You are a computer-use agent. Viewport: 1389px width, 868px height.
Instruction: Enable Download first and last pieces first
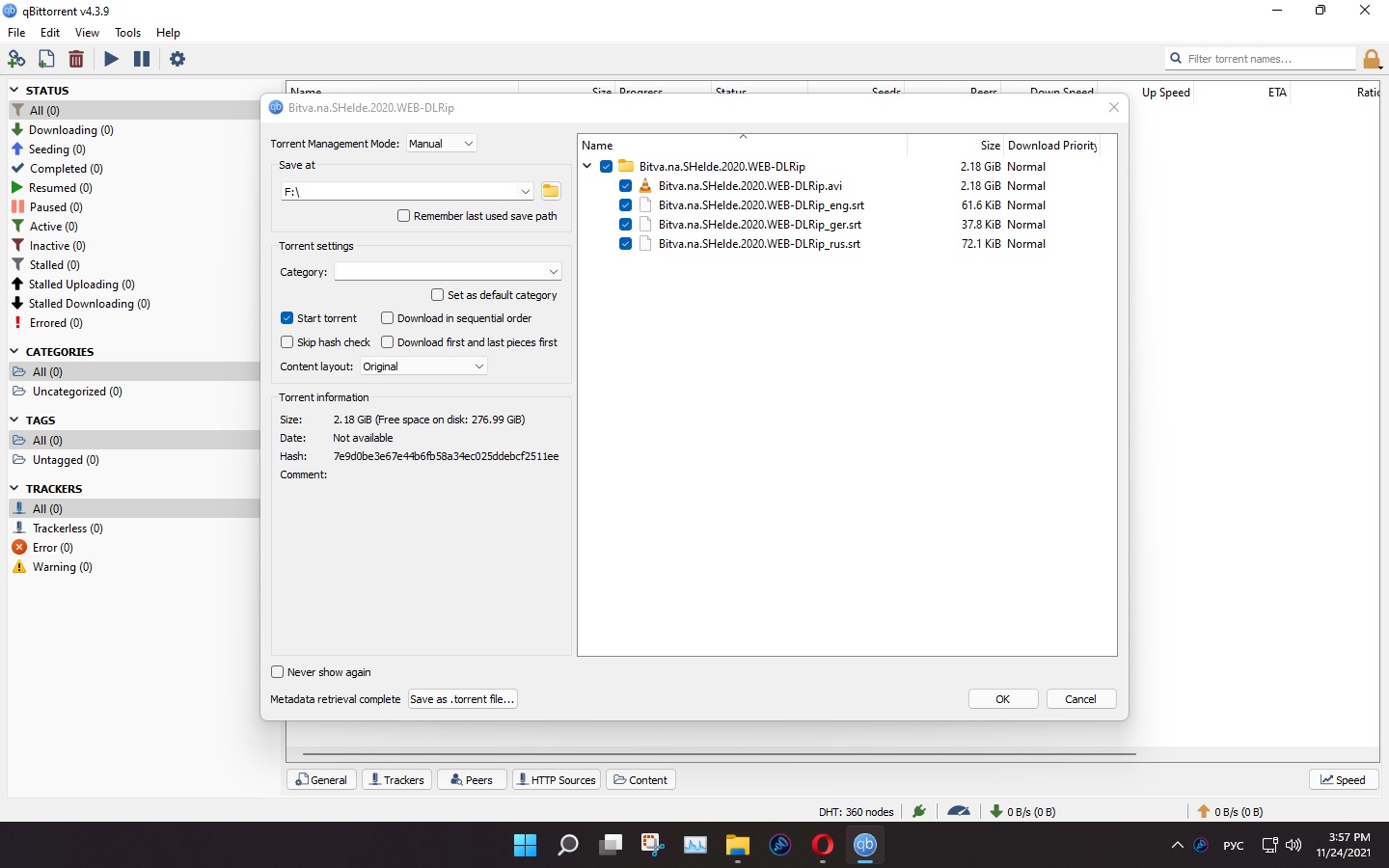(x=387, y=342)
